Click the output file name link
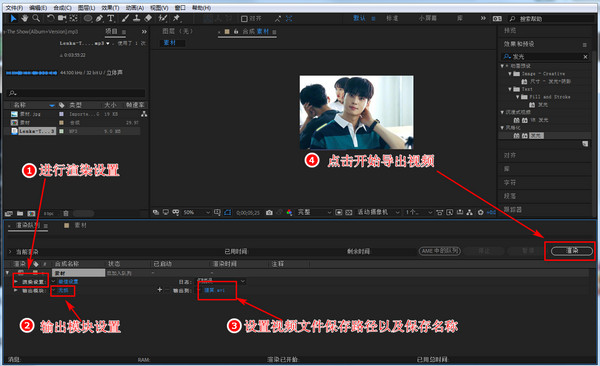Viewport: 600px width, 366px height. [x=214, y=290]
